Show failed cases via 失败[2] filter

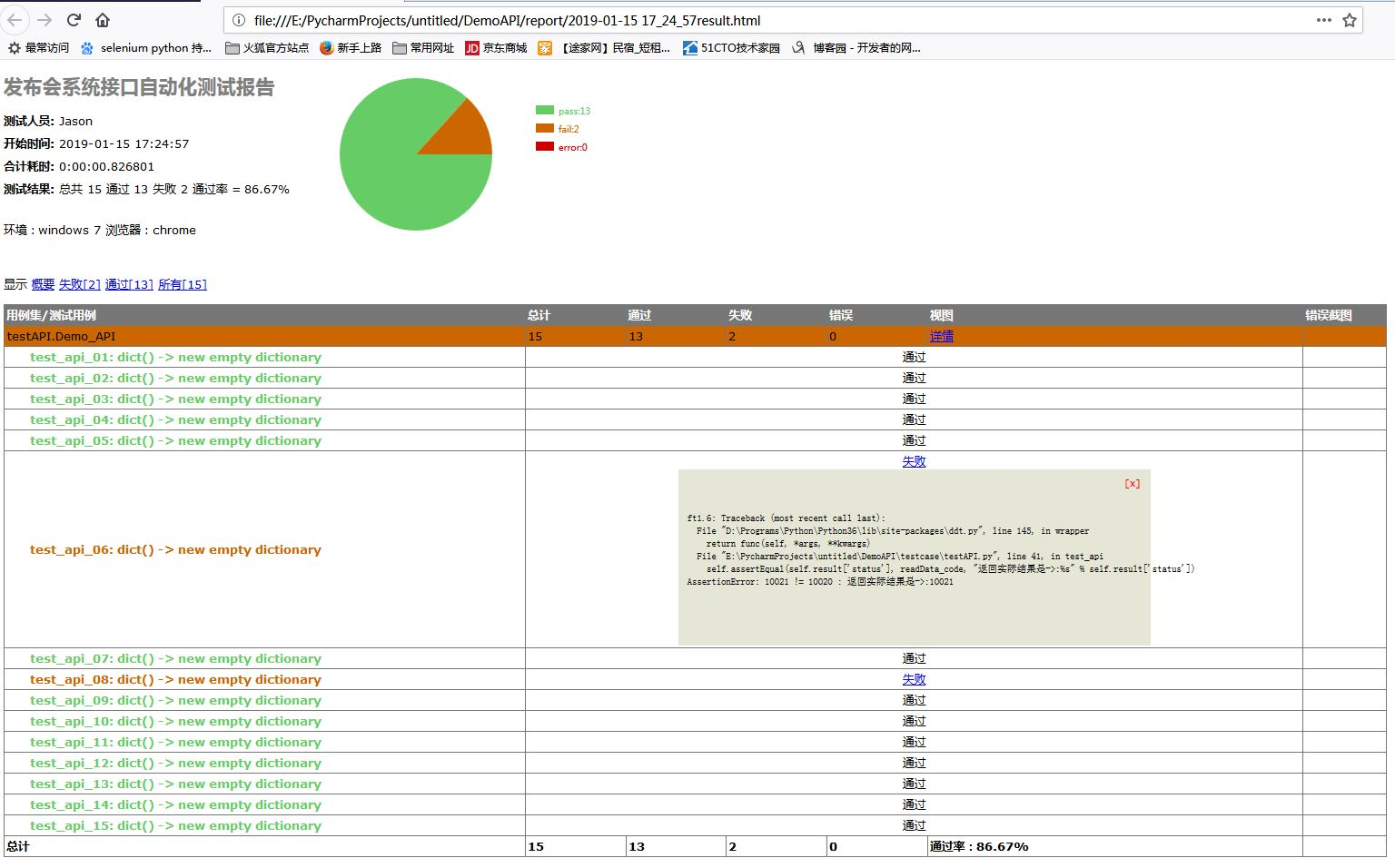click(80, 284)
